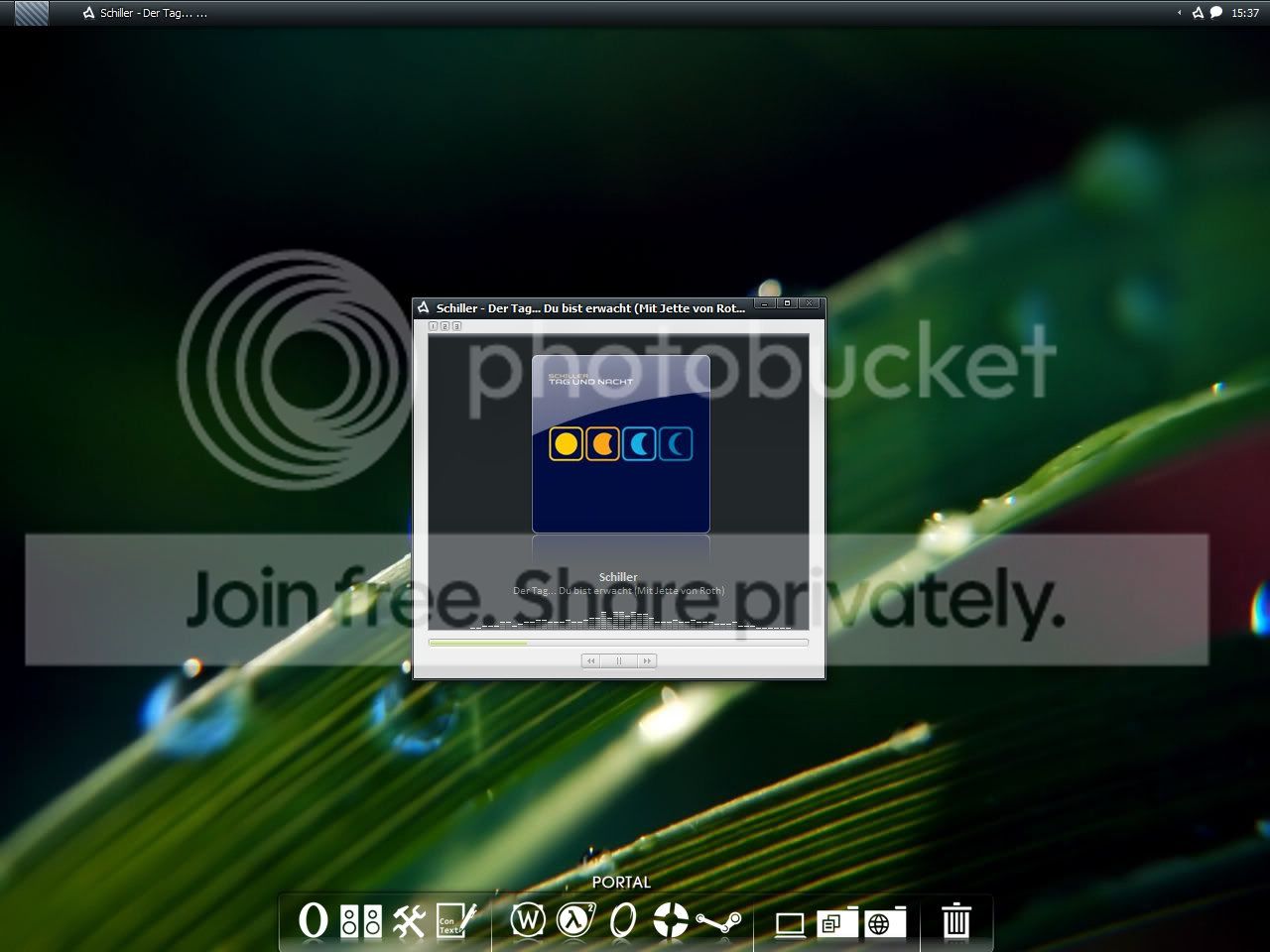The height and width of the screenshot is (952, 1270).
Task: Open My Computer laptop icon in dock
Action: point(790,924)
